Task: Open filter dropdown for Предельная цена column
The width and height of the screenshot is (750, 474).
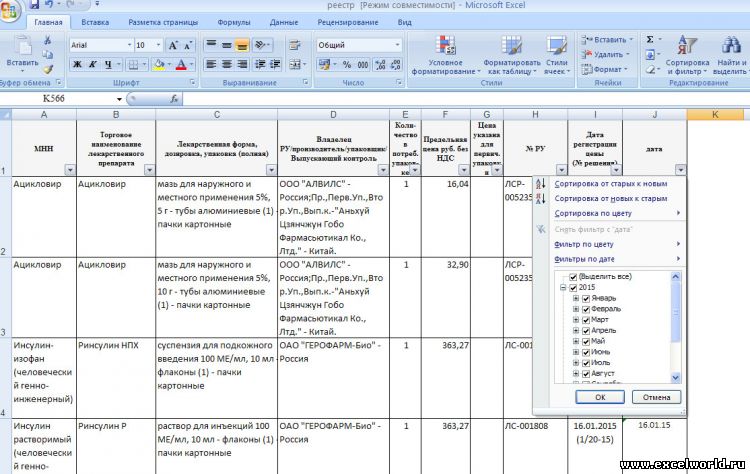Action: click(463, 170)
